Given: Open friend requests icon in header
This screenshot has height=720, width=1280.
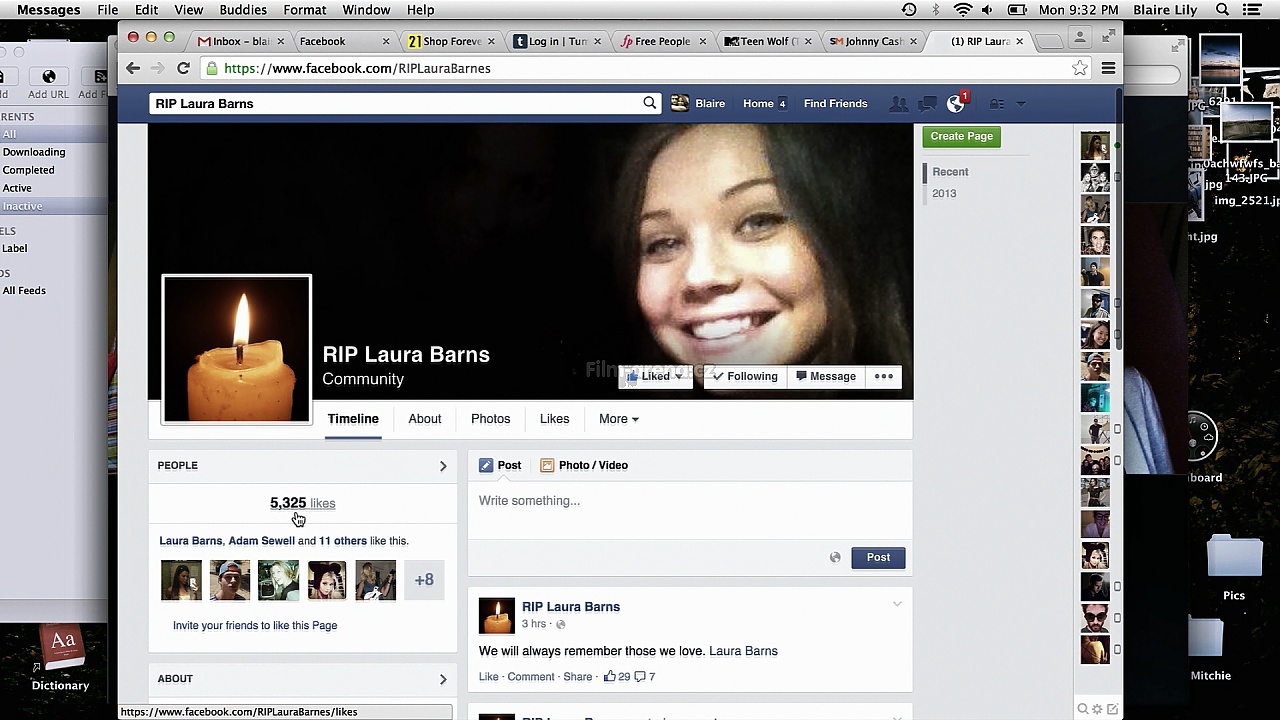Looking at the screenshot, I should [x=899, y=104].
